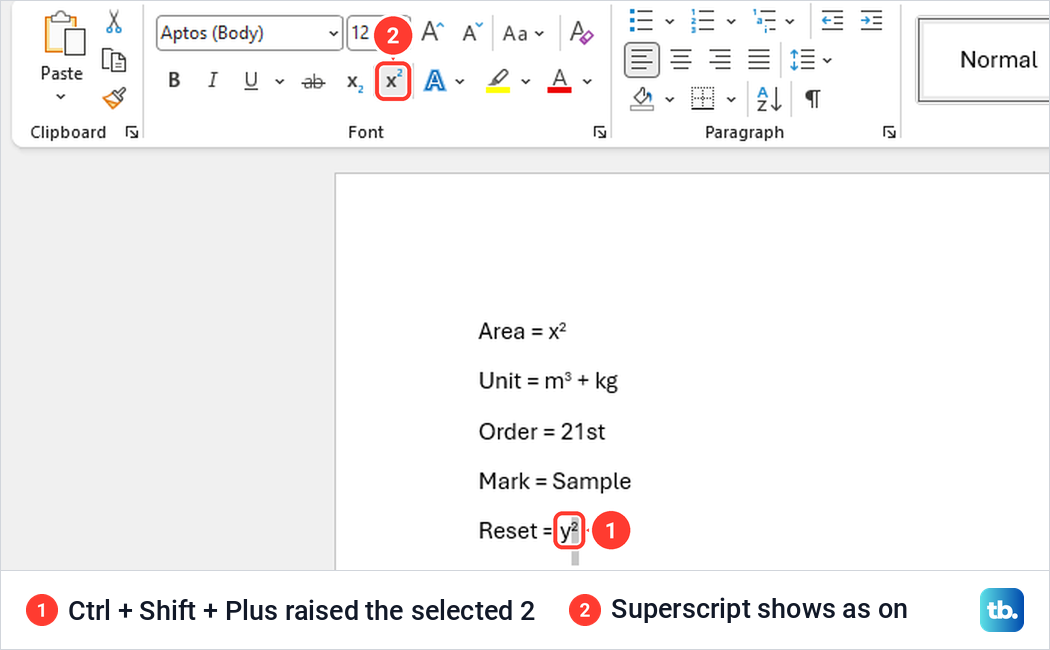This screenshot has width=1050, height=650.
Task: Open Clipboard pane dialog launcher
Action: (x=132, y=133)
